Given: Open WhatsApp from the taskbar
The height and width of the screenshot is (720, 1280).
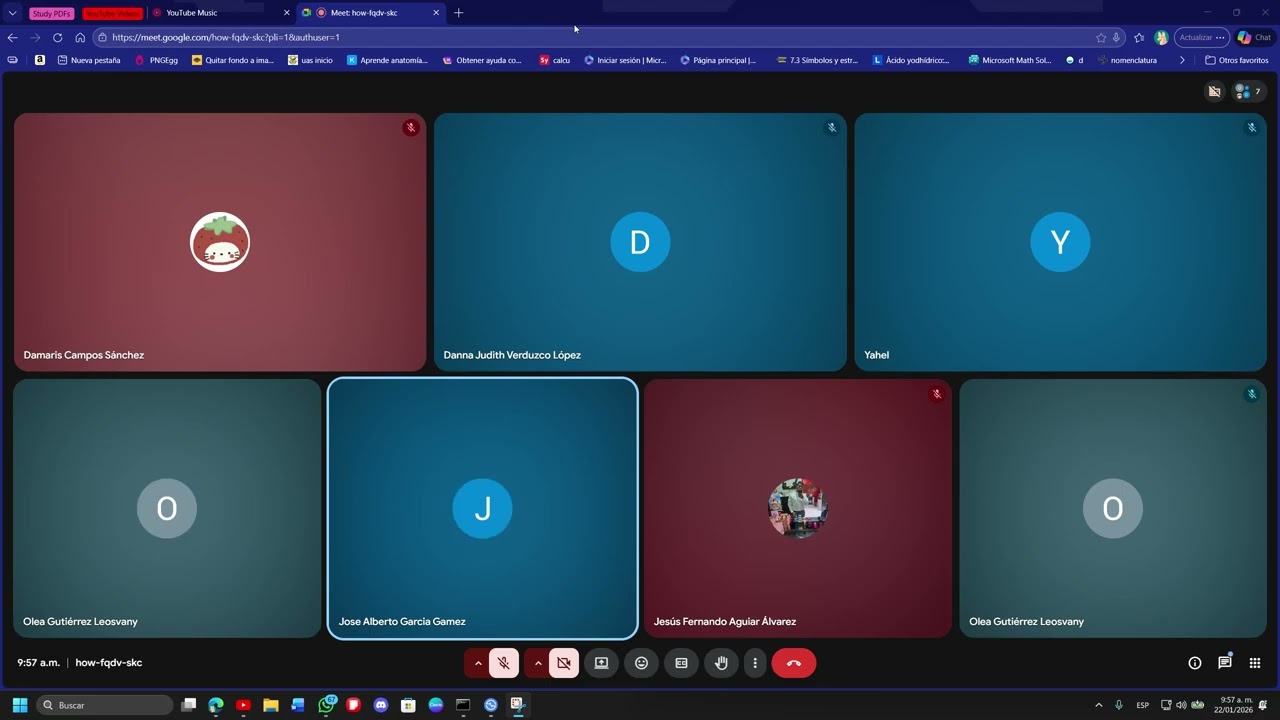Looking at the screenshot, I should (x=326, y=705).
